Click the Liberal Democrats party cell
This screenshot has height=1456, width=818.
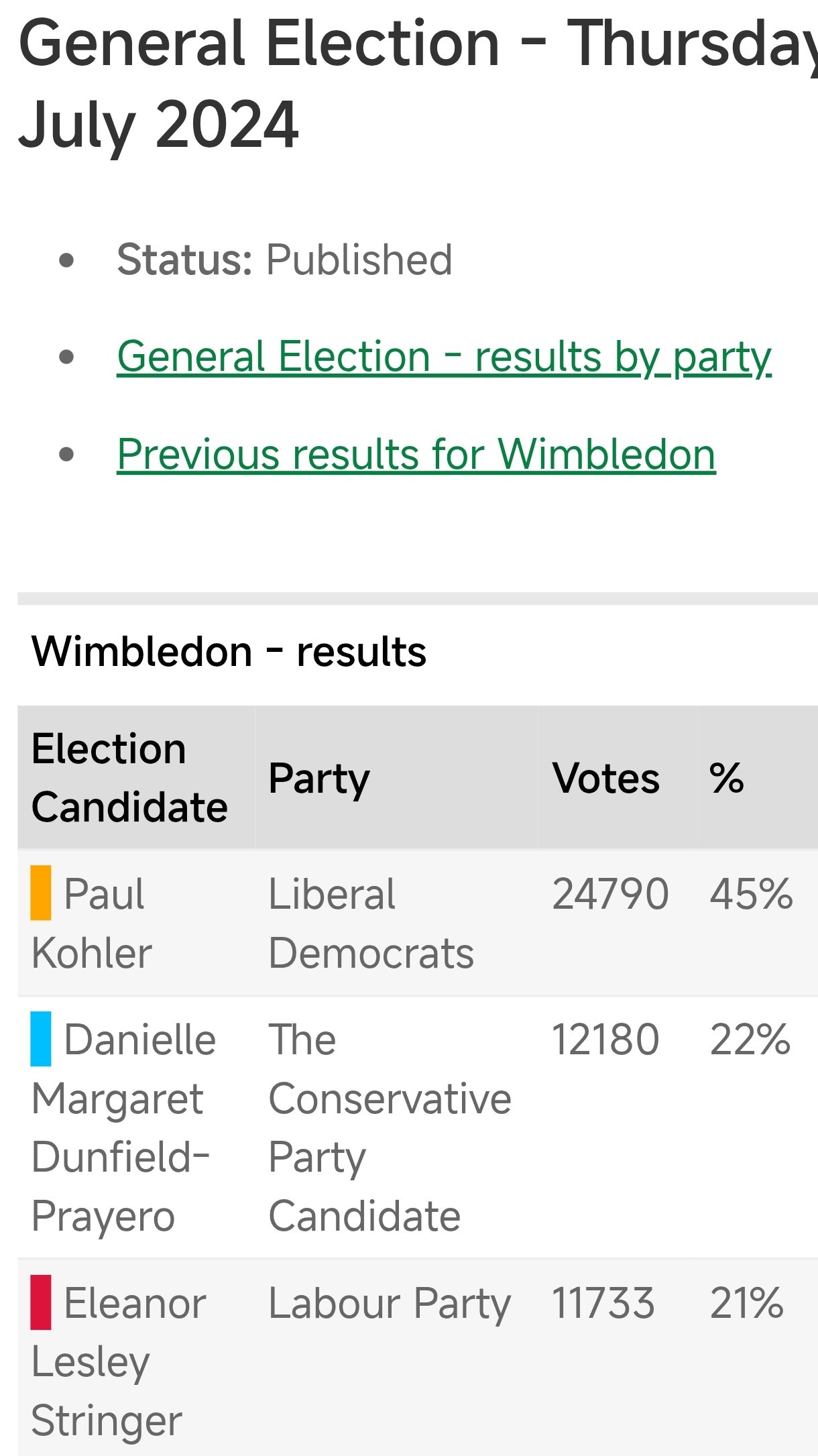371,923
